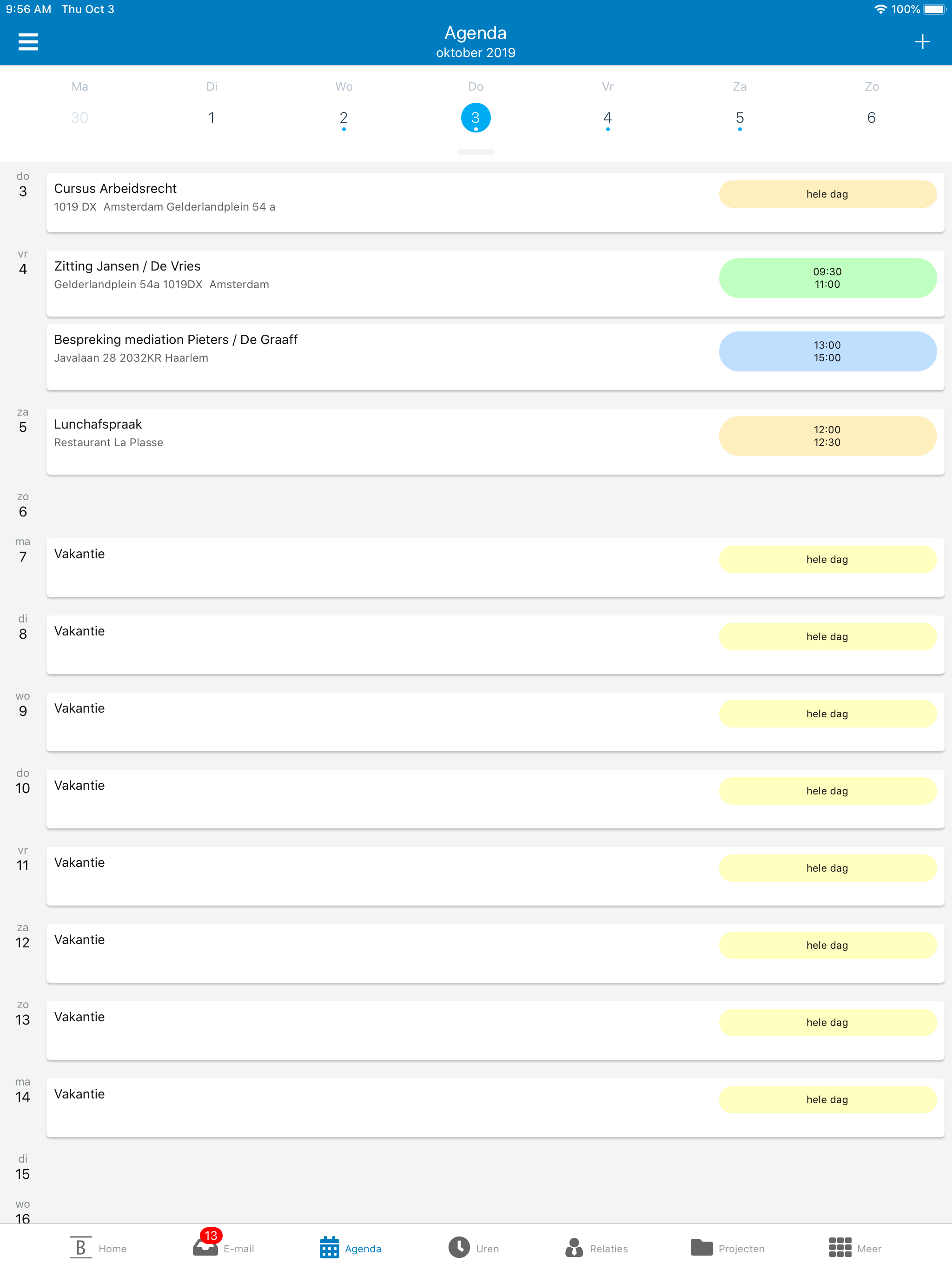Open Vakantie entry on Monday 7
Screen dimensions: 952x1270
pyautogui.click(x=344, y=567)
